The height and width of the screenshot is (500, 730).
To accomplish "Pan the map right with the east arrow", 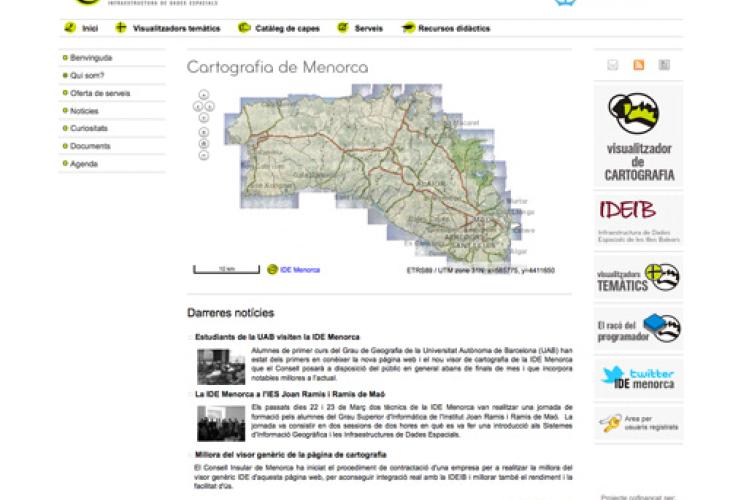I will click(210, 106).
